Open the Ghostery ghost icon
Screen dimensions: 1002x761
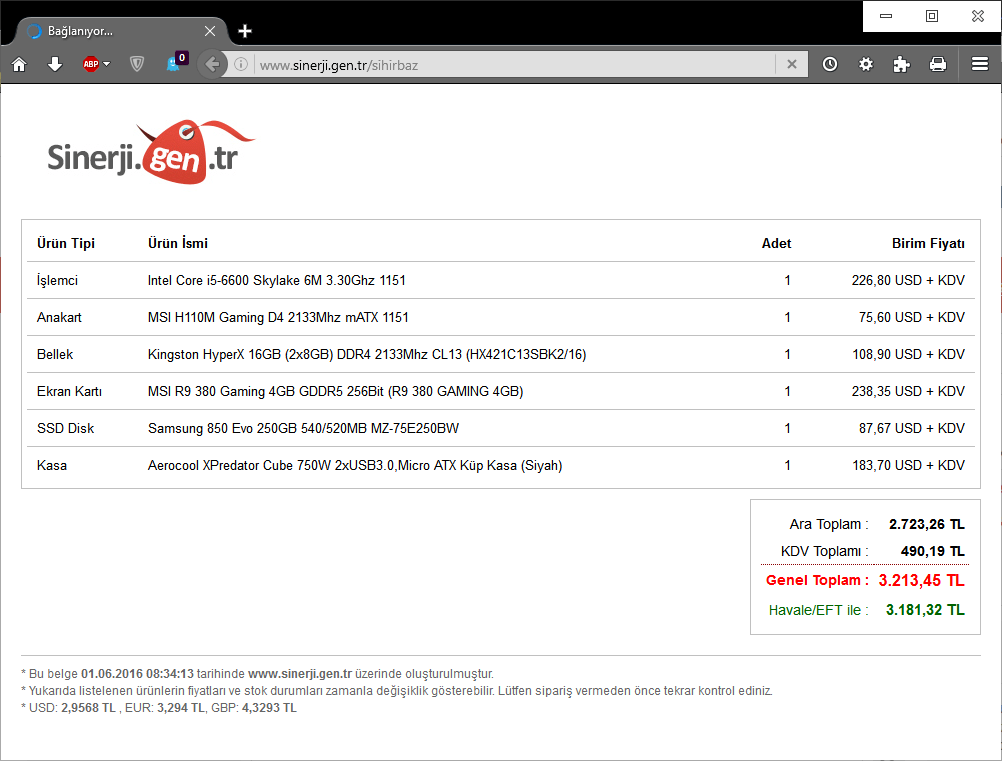coord(176,62)
